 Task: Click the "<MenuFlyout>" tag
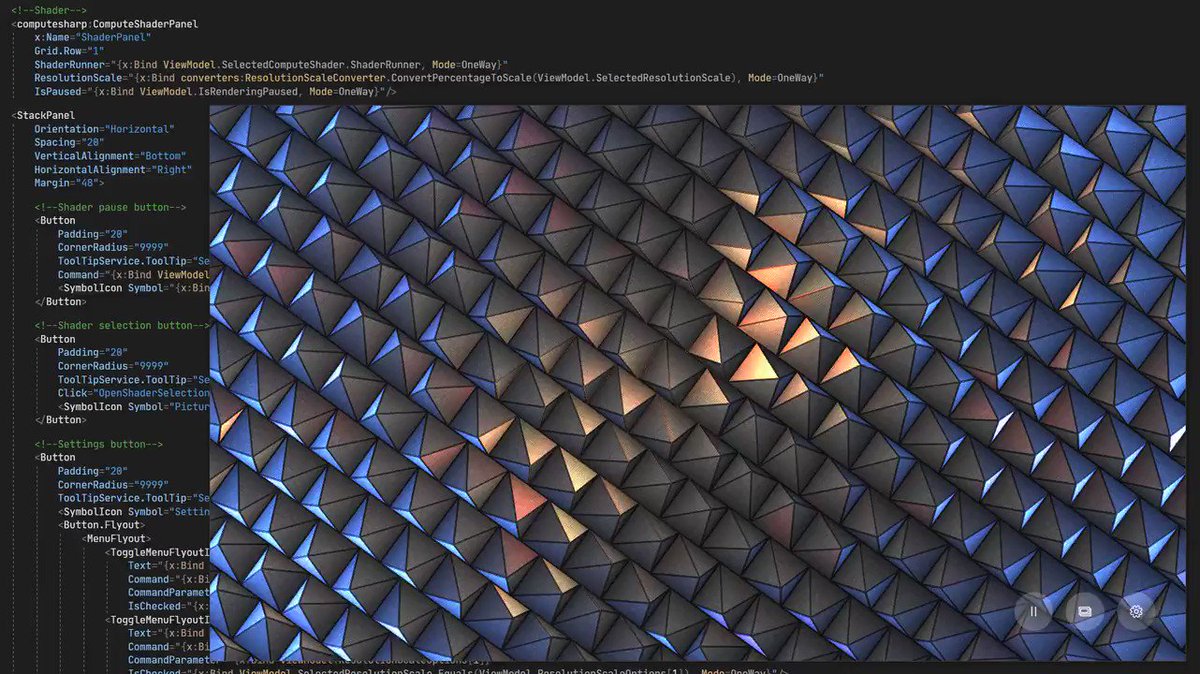click(116, 538)
